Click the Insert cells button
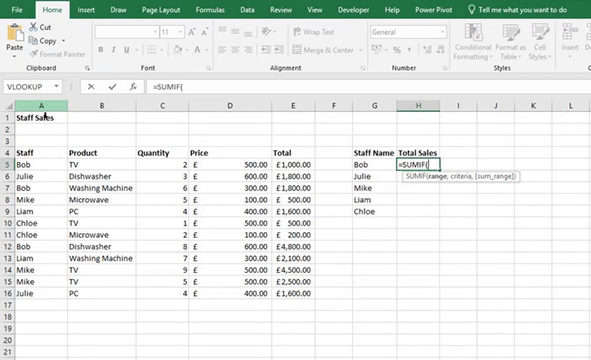This screenshot has width=591, height=360. tap(570, 41)
